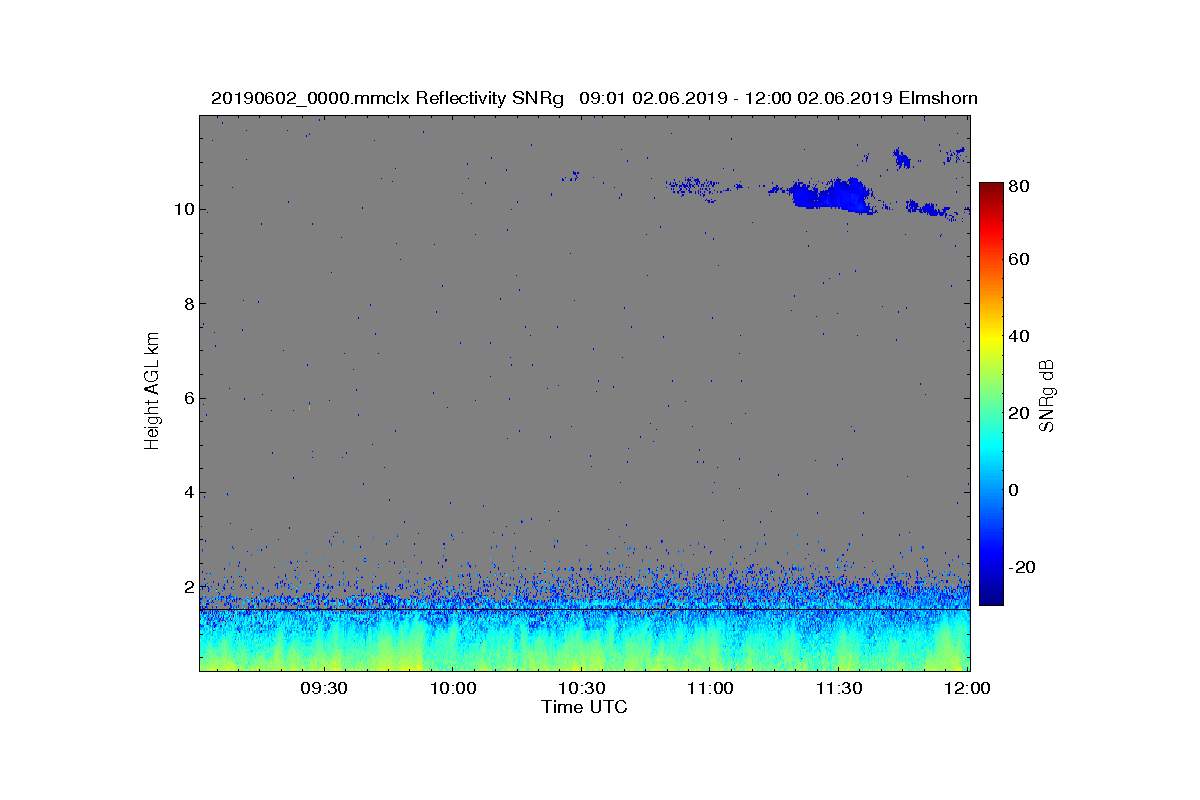Click the 11:00 time tick label
The width and height of the screenshot is (1200, 800).
[x=711, y=688]
